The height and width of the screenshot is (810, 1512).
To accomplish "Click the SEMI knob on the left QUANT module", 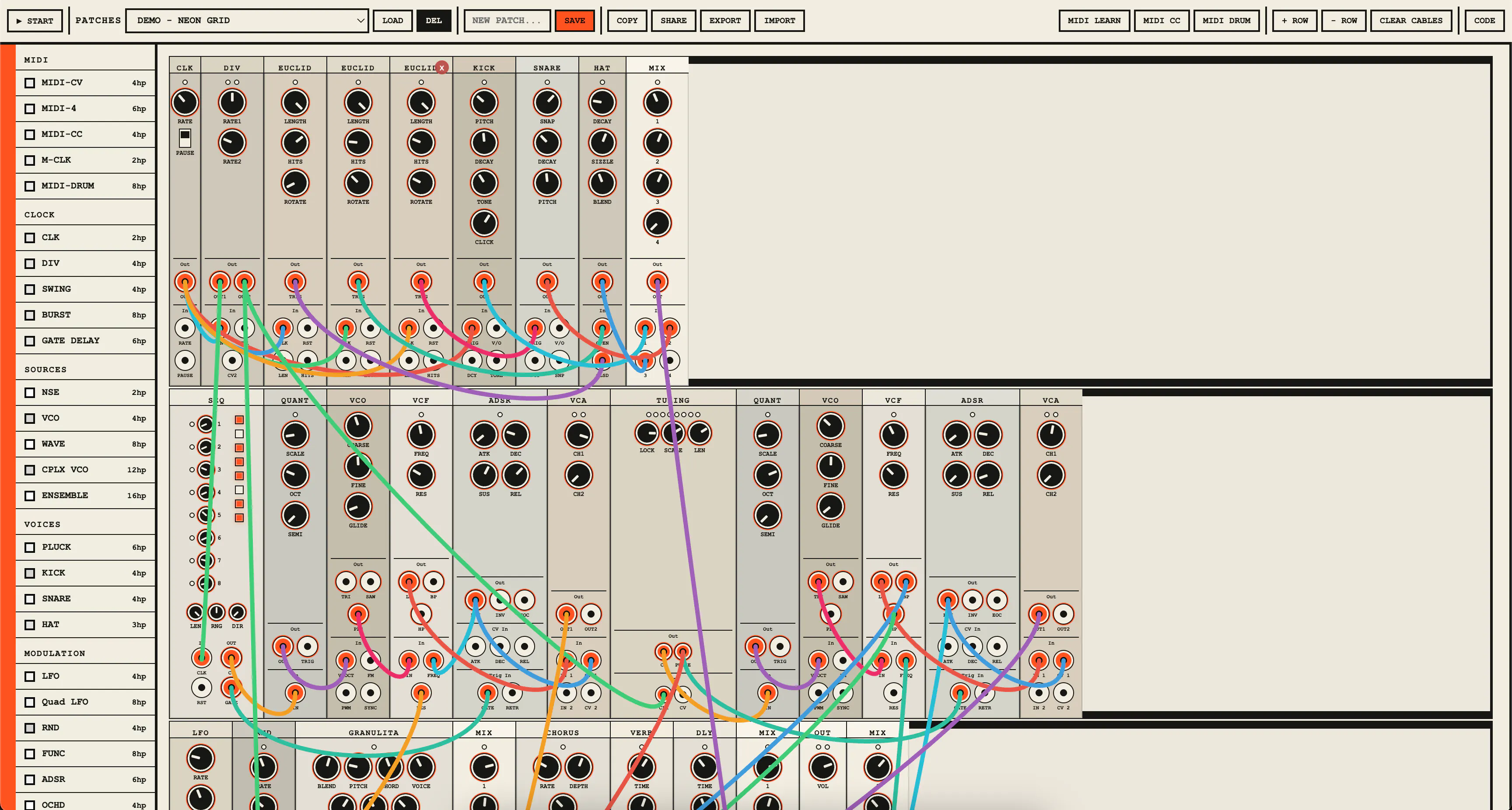I will click(295, 515).
